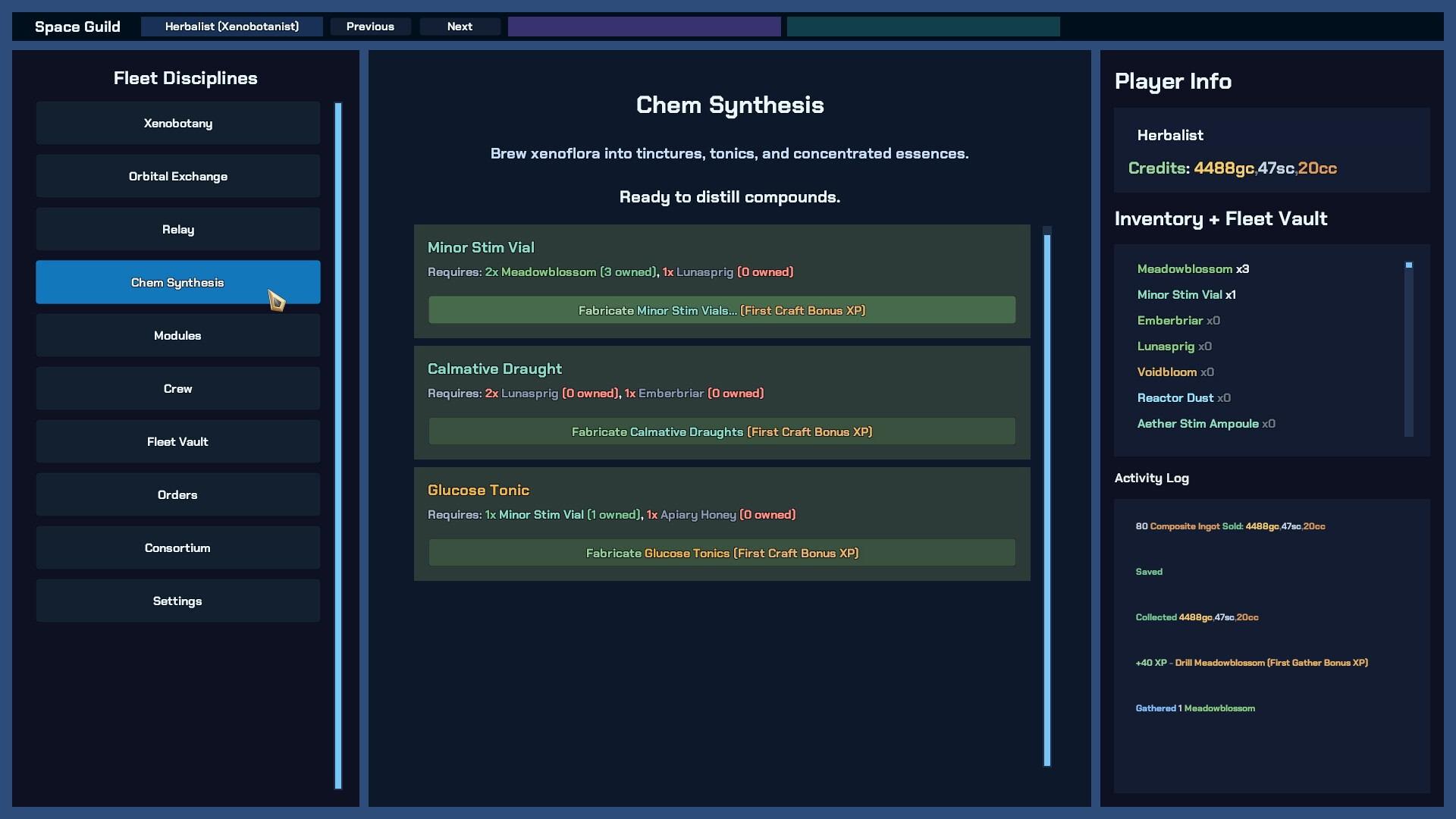The image size is (1456, 819).
Task: Open the Xenobotany discipline
Action: point(177,123)
